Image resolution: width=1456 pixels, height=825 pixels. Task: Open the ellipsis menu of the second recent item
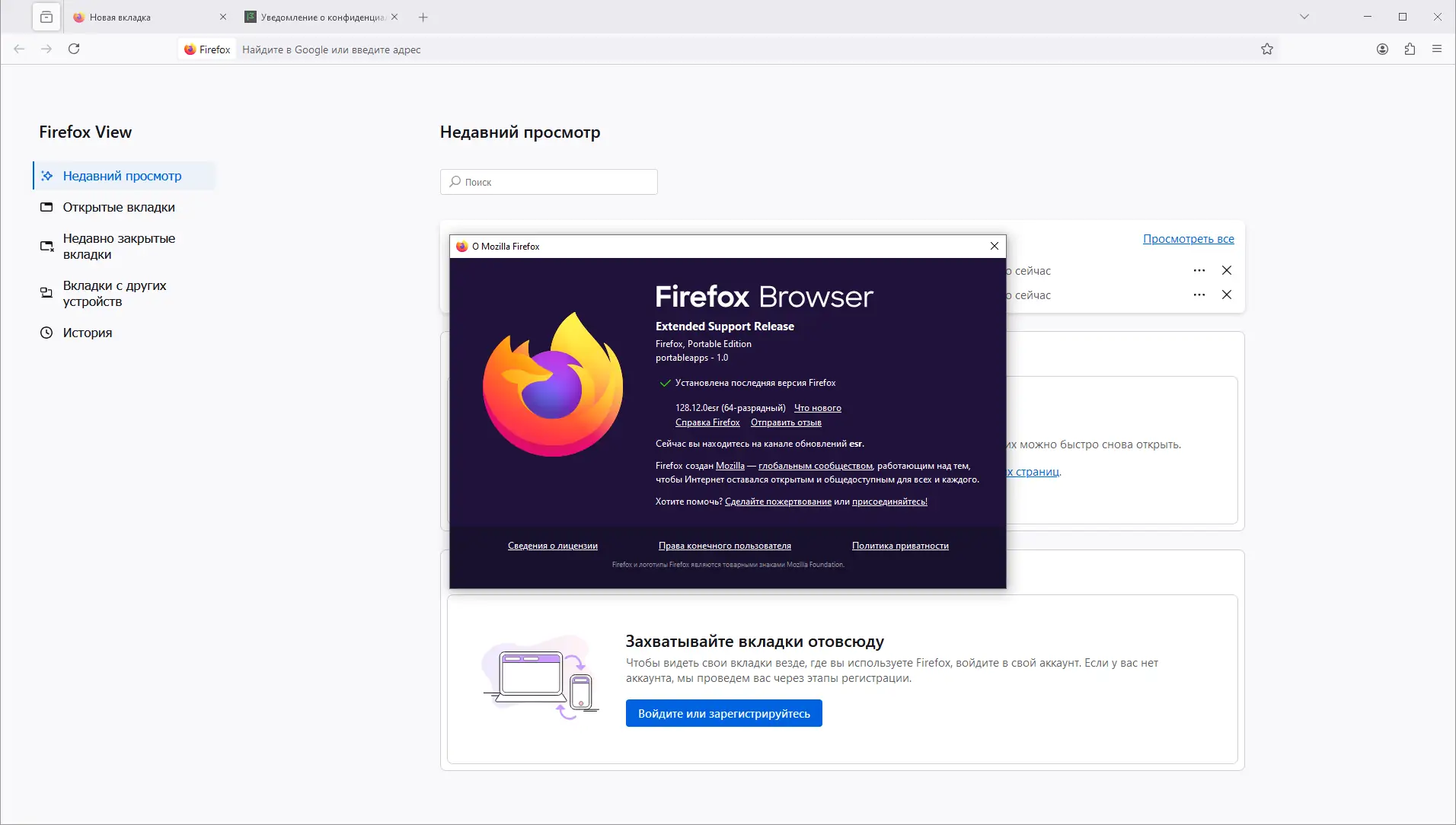(x=1199, y=295)
